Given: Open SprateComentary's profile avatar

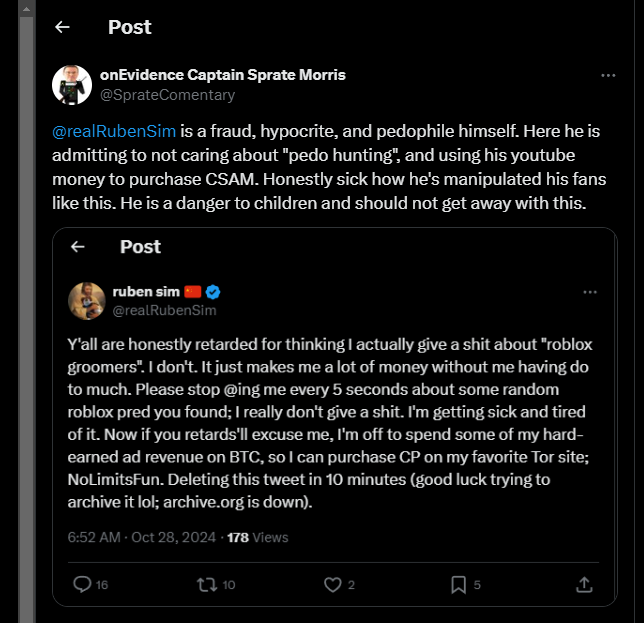Looking at the screenshot, I should coord(72,85).
